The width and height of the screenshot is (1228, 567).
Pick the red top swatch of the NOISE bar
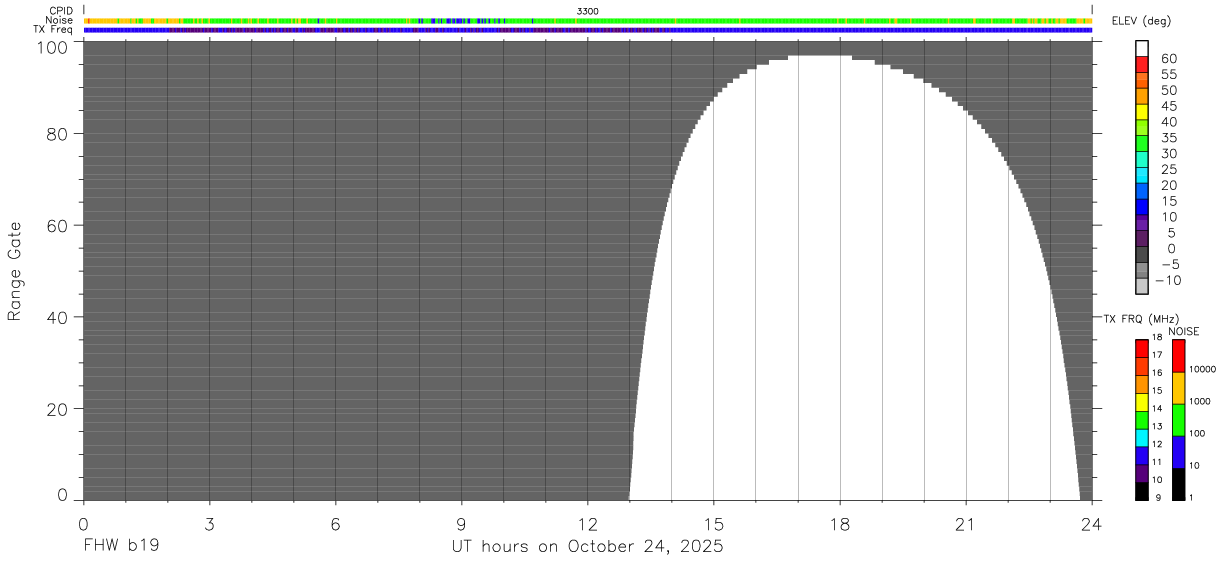[1178, 356]
